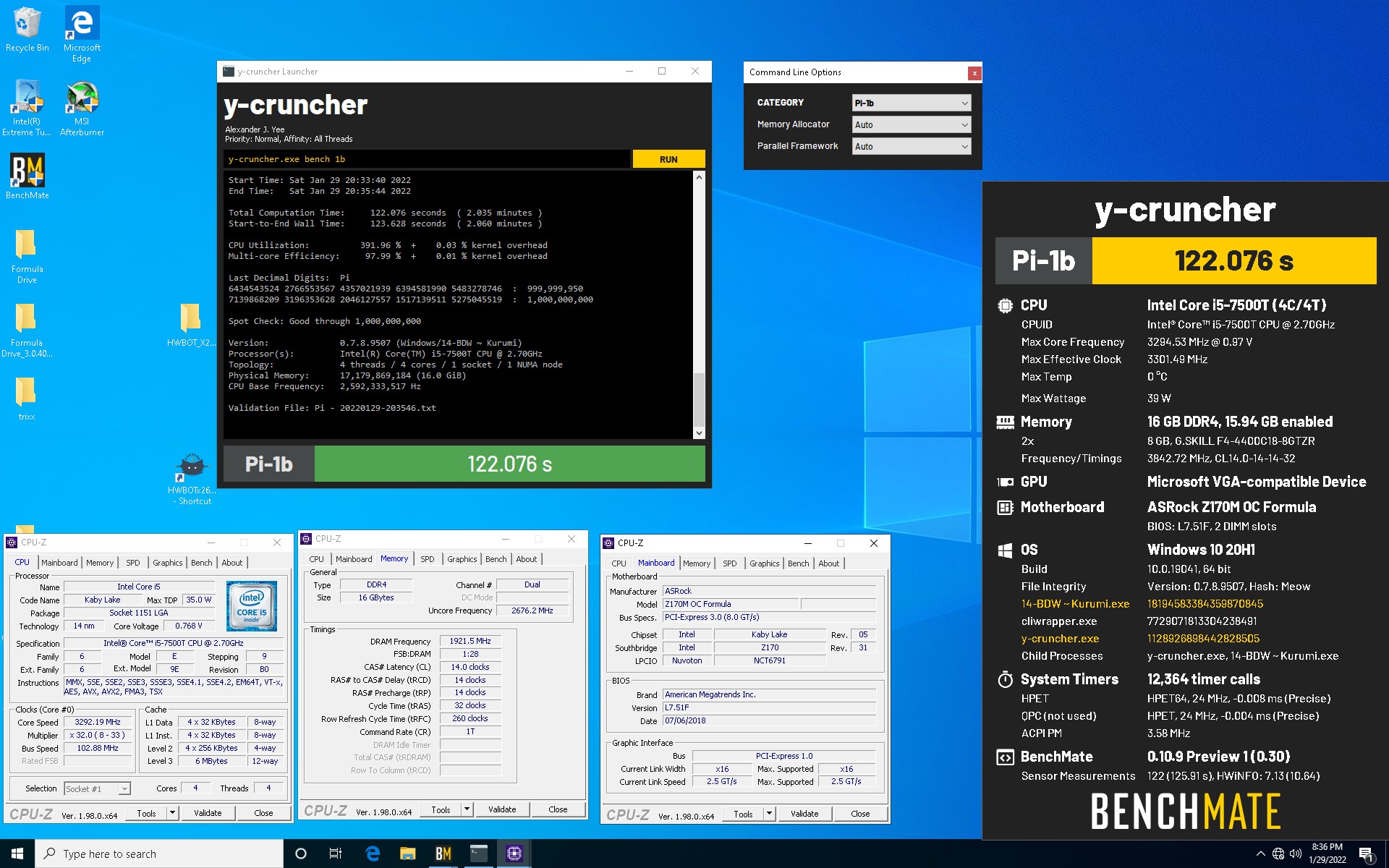
Task: Click Validate in the Mainboard tab window
Action: point(804,814)
